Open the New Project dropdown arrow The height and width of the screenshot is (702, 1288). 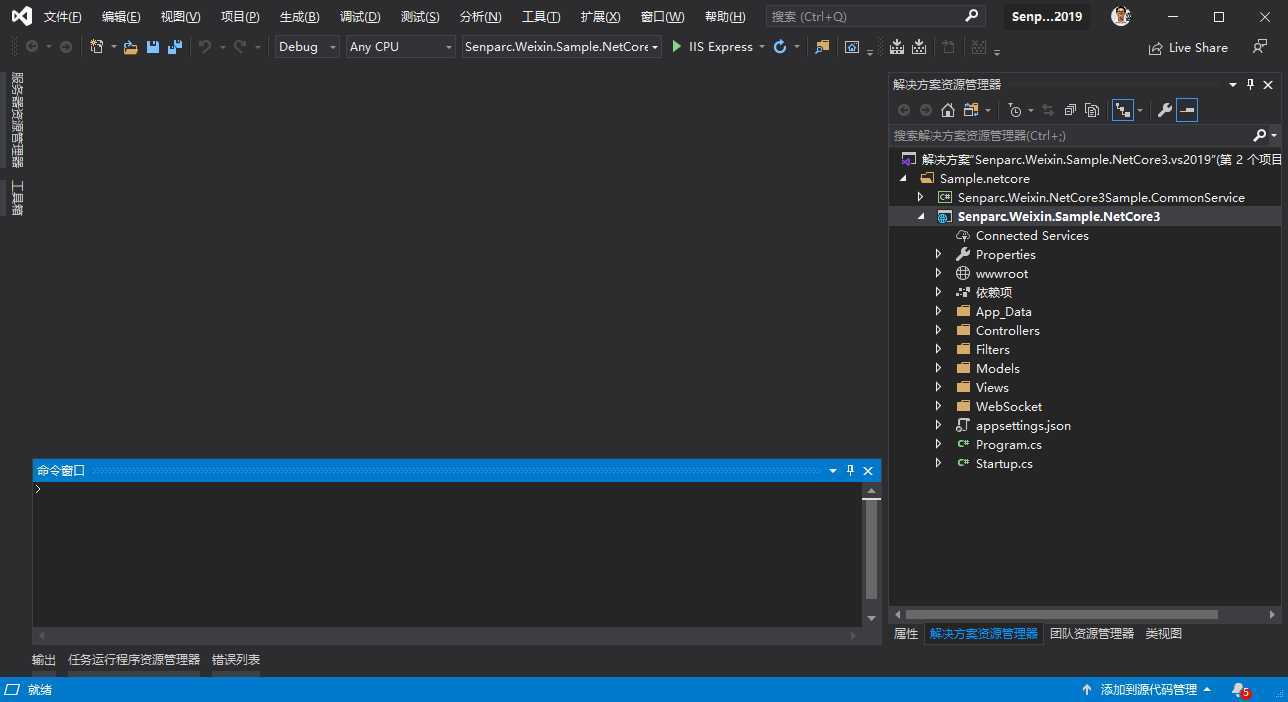click(x=114, y=47)
